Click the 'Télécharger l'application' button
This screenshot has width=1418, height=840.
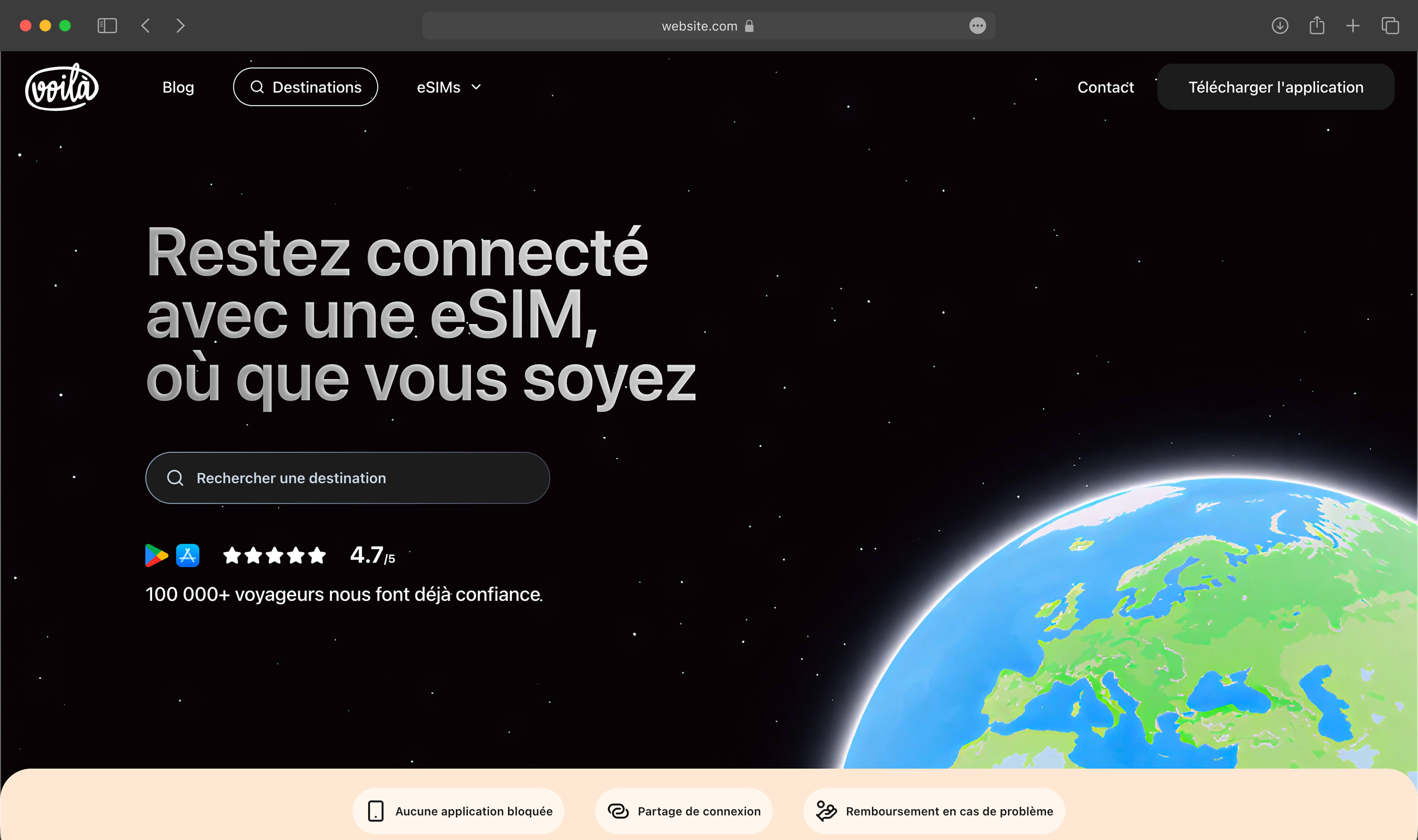point(1275,87)
